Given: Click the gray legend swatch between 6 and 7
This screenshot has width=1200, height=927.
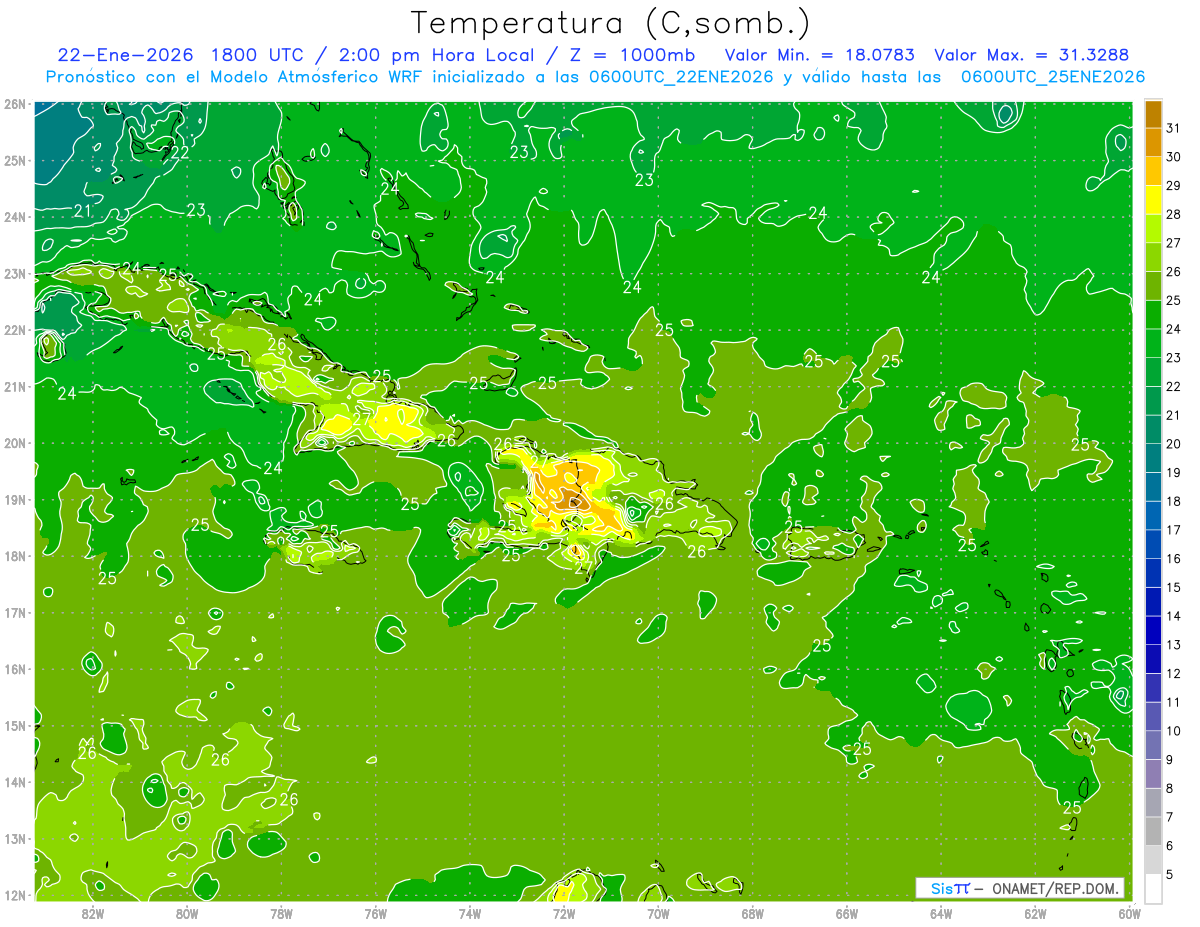Looking at the screenshot, I should click(1153, 831).
